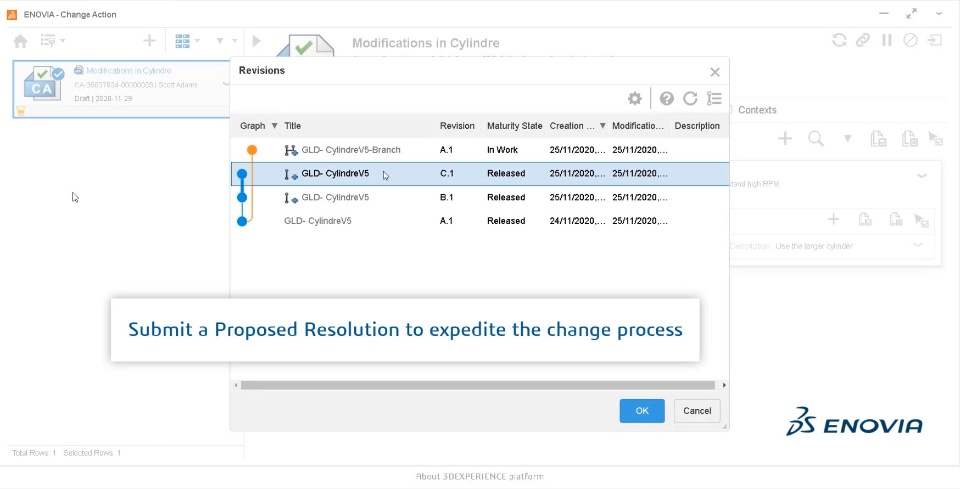
Task: Open the Revisions dialog settings gear
Action: coord(634,98)
